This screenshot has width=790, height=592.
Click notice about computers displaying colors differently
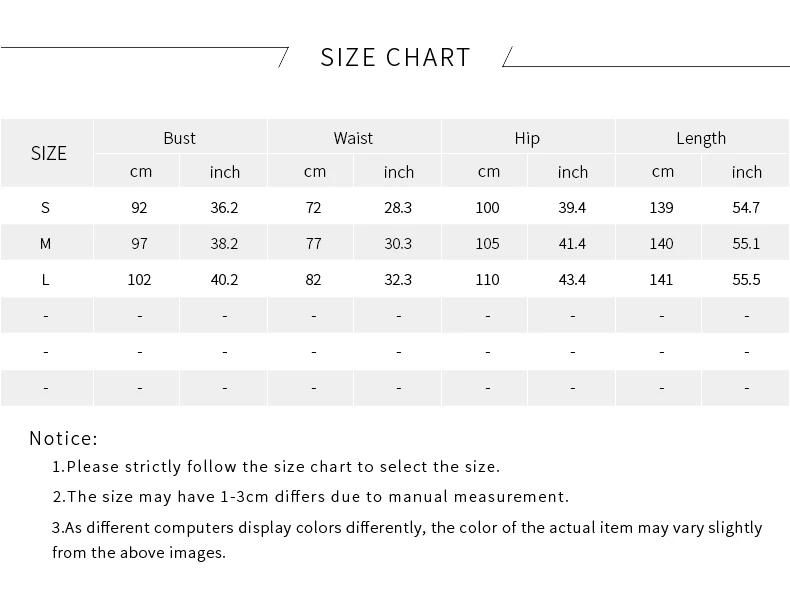point(407,540)
